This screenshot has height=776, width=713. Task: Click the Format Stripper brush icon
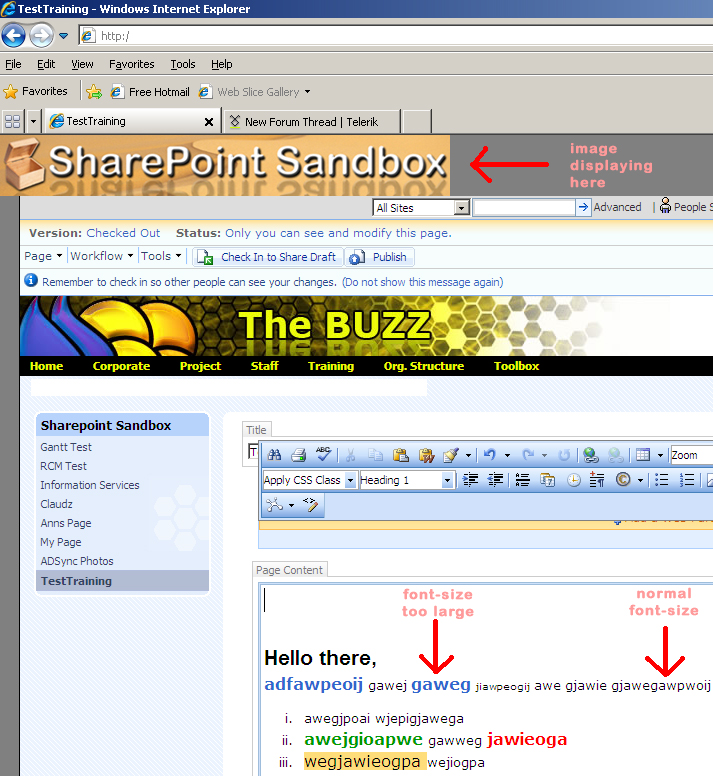[451, 454]
